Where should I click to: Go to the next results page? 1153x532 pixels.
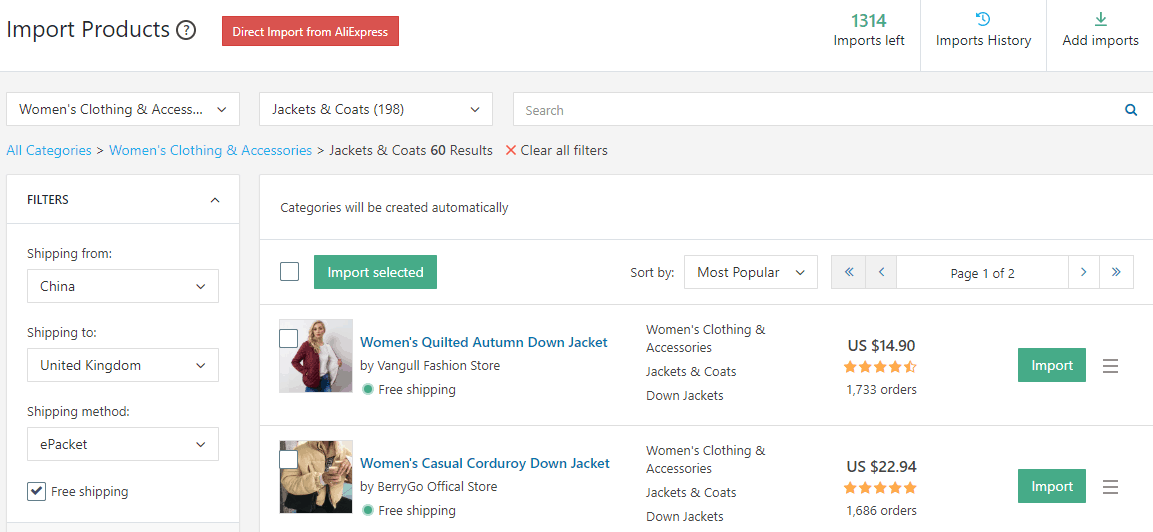[1083, 272]
